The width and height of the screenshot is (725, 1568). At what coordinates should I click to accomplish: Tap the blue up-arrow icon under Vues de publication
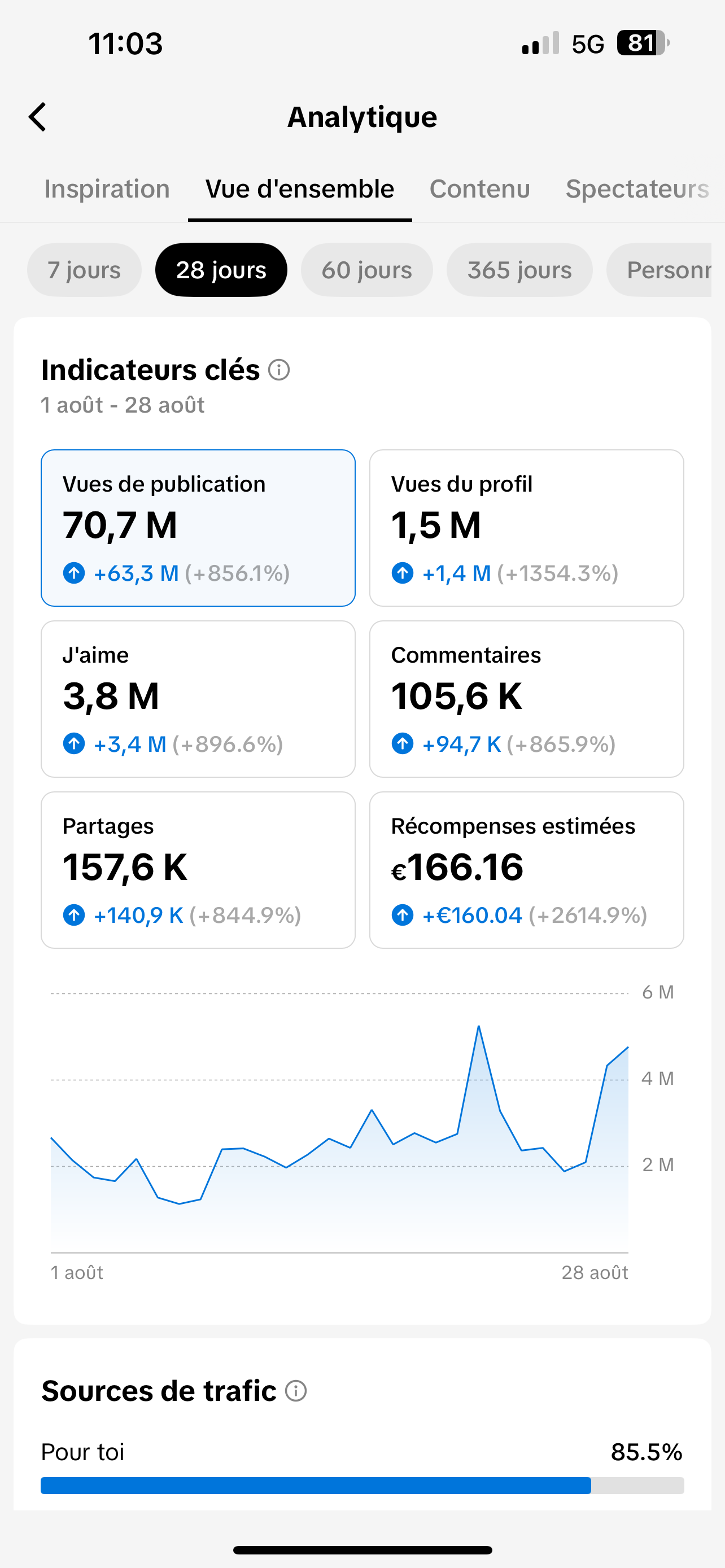pyautogui.click(x=75, y=573)
